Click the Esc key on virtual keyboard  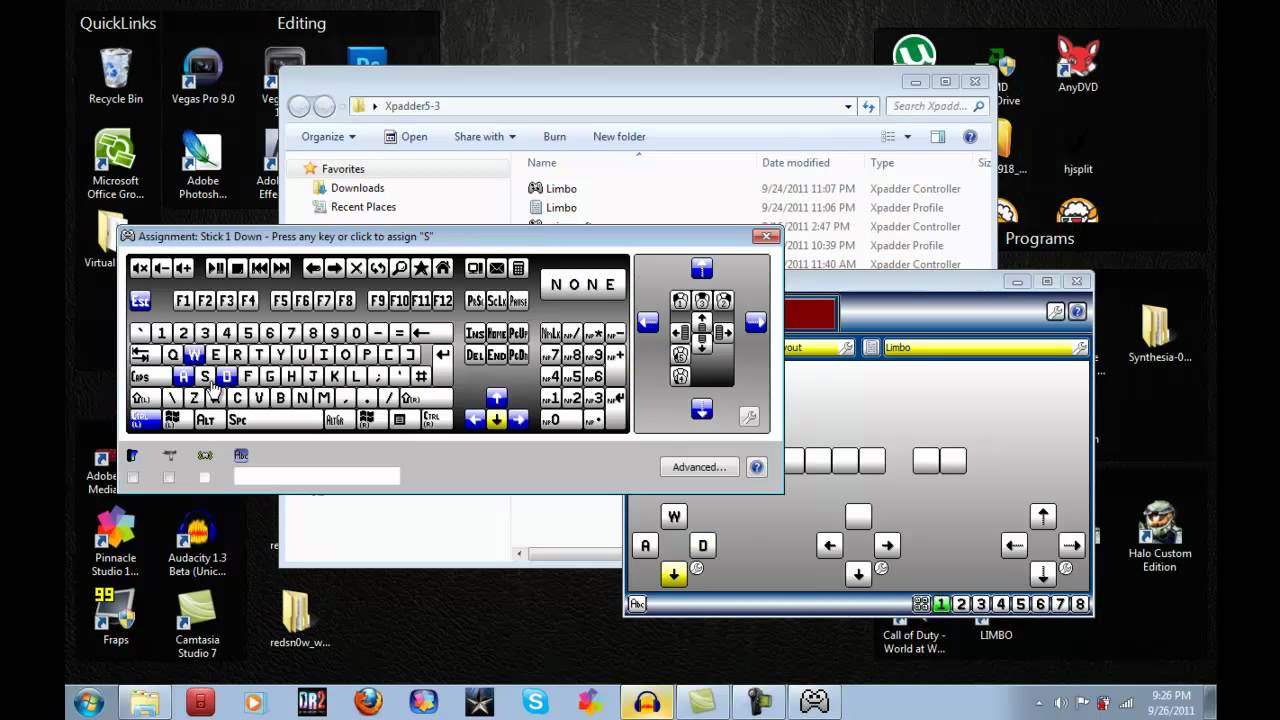pyautogui.click(x=140, y=300)
